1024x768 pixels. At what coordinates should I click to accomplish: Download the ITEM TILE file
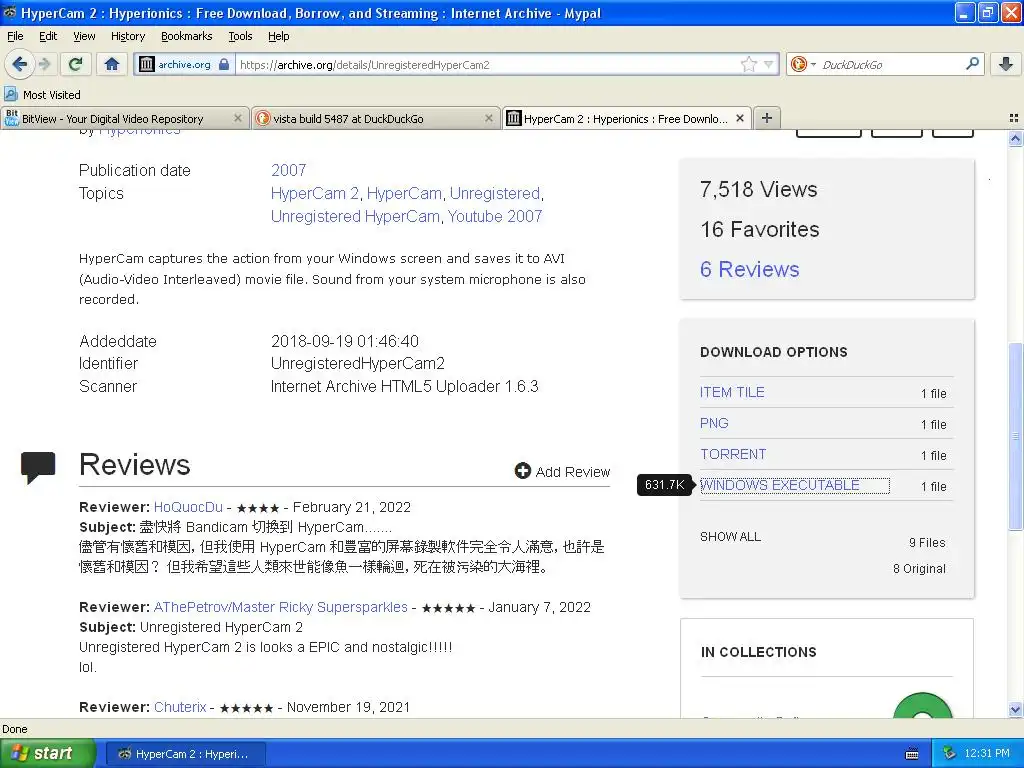click(x=732, y=392)
